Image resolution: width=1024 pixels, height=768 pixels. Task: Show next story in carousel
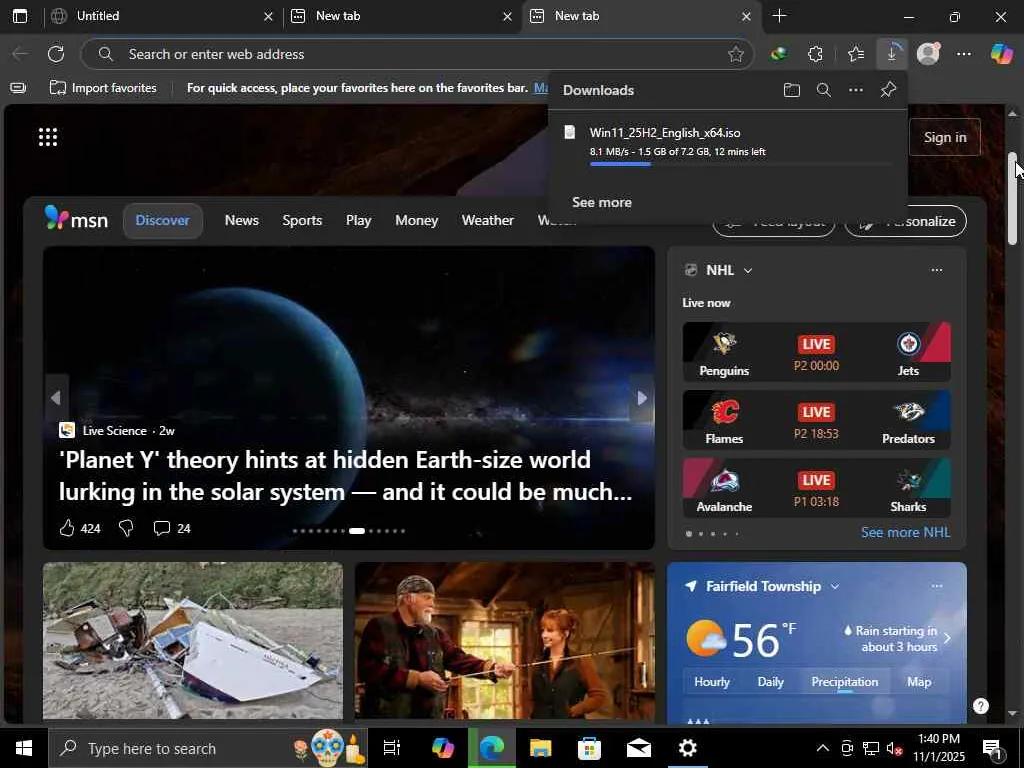pos(641,397)
